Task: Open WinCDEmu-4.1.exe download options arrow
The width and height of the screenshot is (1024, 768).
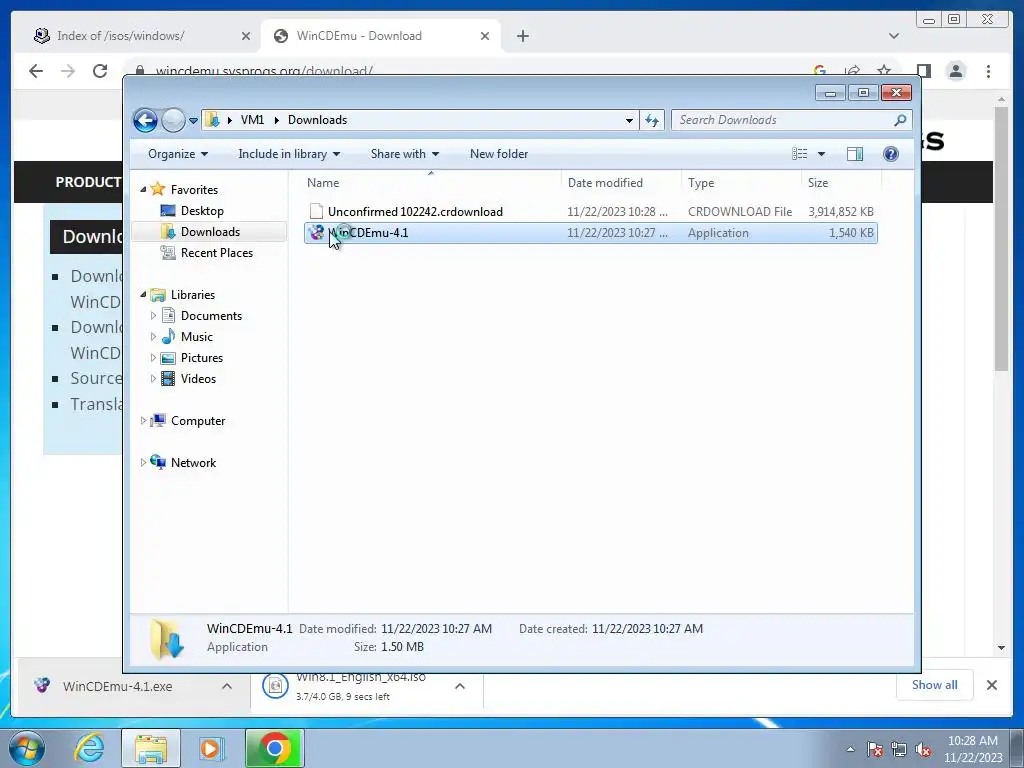Action: pyautogui.click(x=227, y=686)
